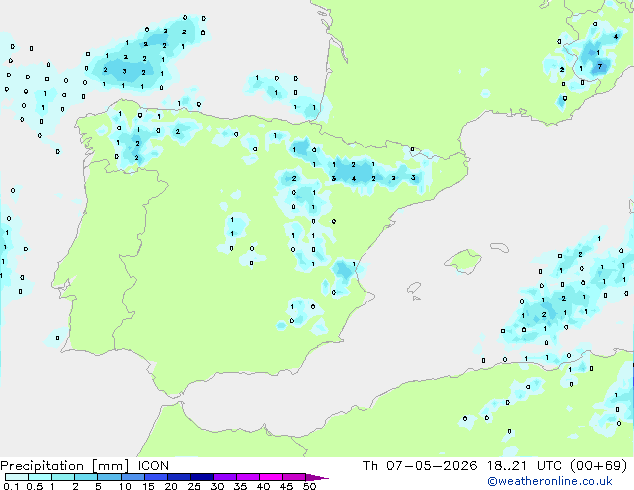Image resolution: width=634 pixels, height=490 pixels.
Task: Select the 1–2 mm legend color swatch
Action: [63, 477]
